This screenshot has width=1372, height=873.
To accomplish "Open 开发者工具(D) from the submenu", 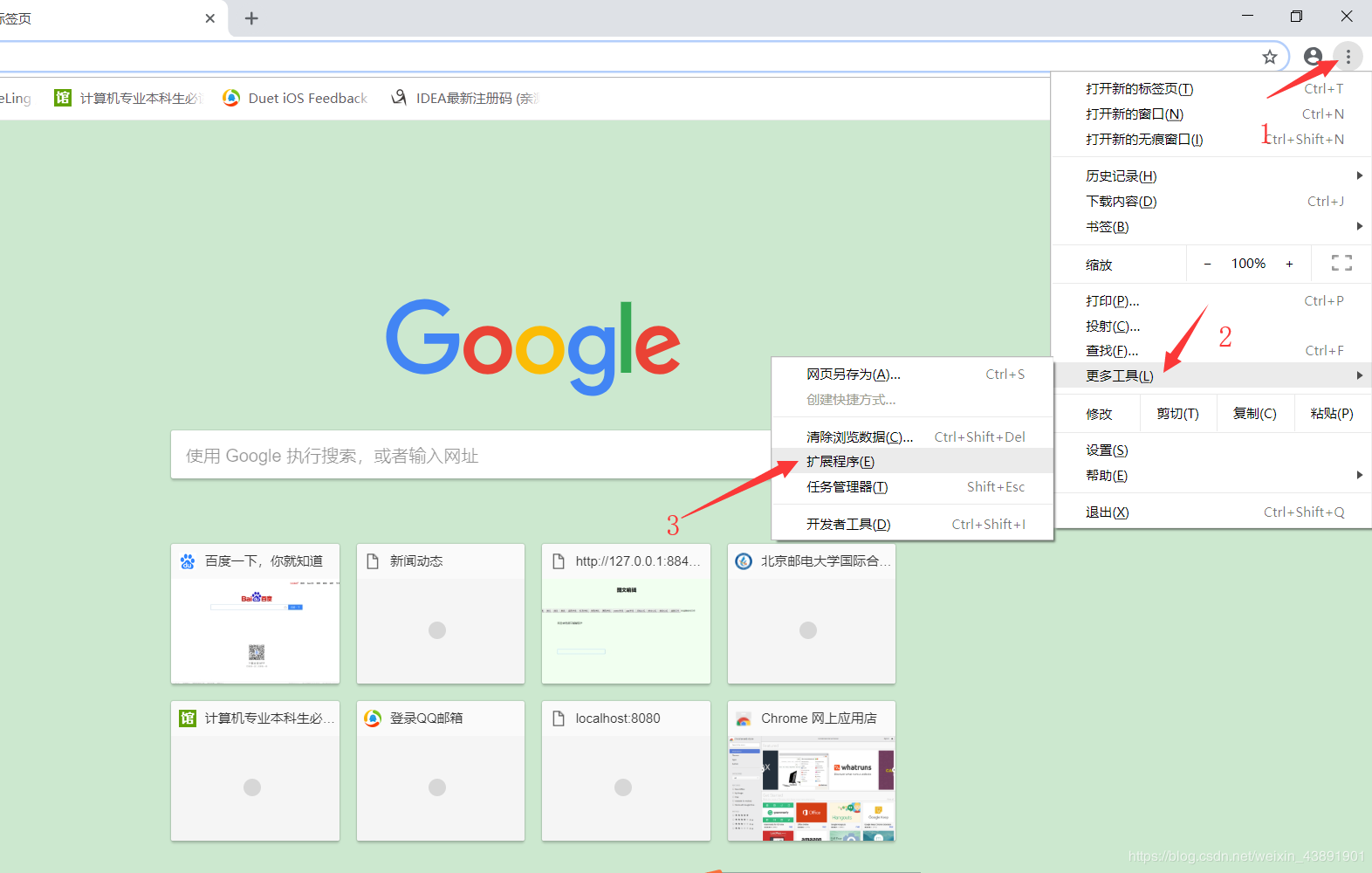I will coord(913,525).
